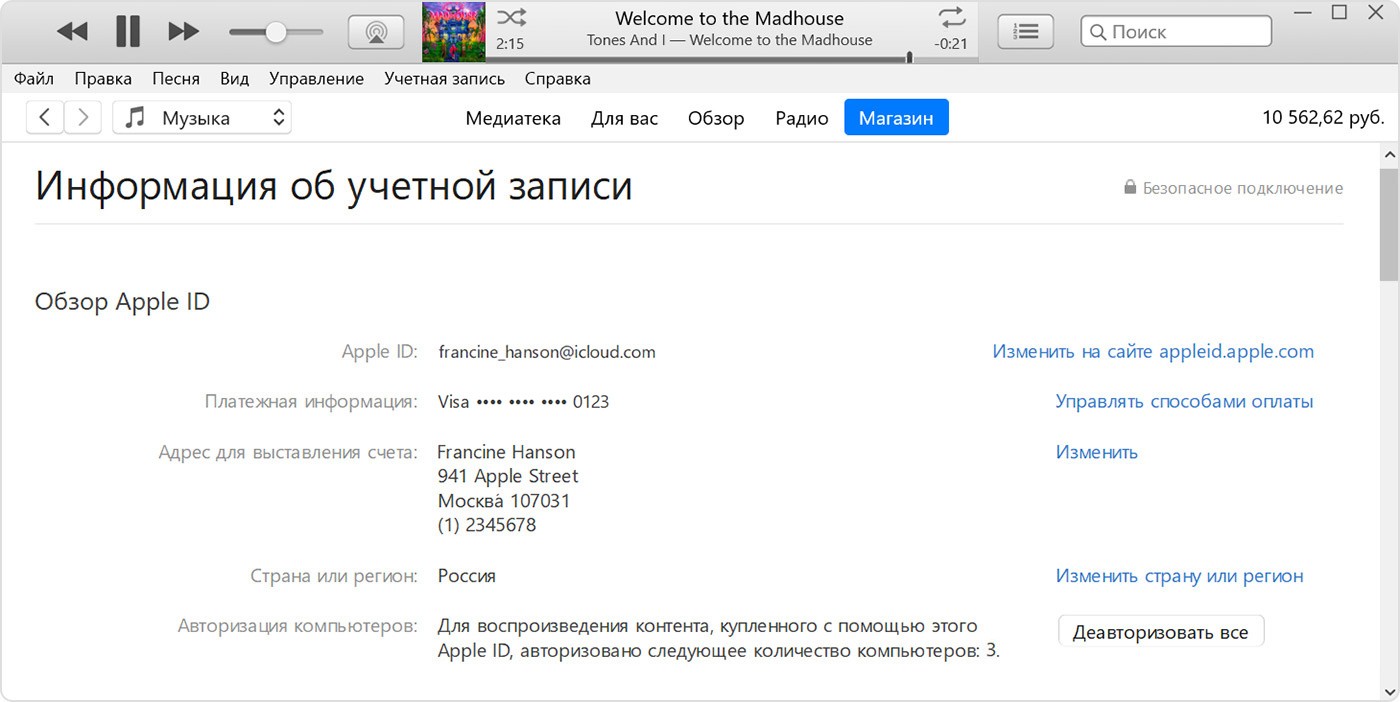The image size is (1400, 702).
Task: Open the Справка menu
Action: (x=557, y=78)
